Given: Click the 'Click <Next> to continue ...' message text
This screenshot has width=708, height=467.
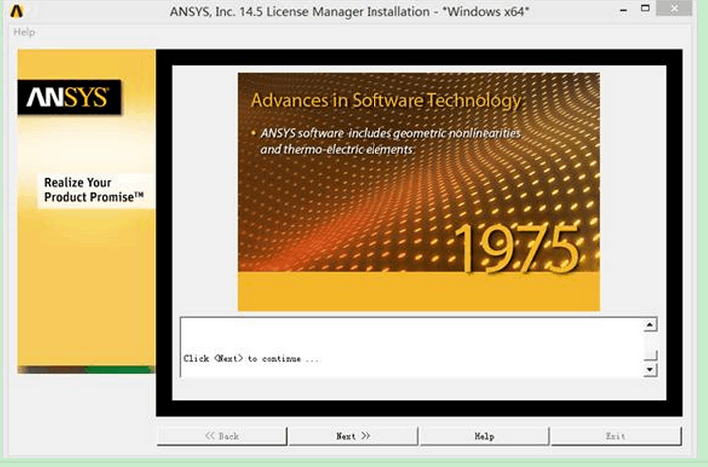Looking at the screenshot, I should [x=251, y=359].
